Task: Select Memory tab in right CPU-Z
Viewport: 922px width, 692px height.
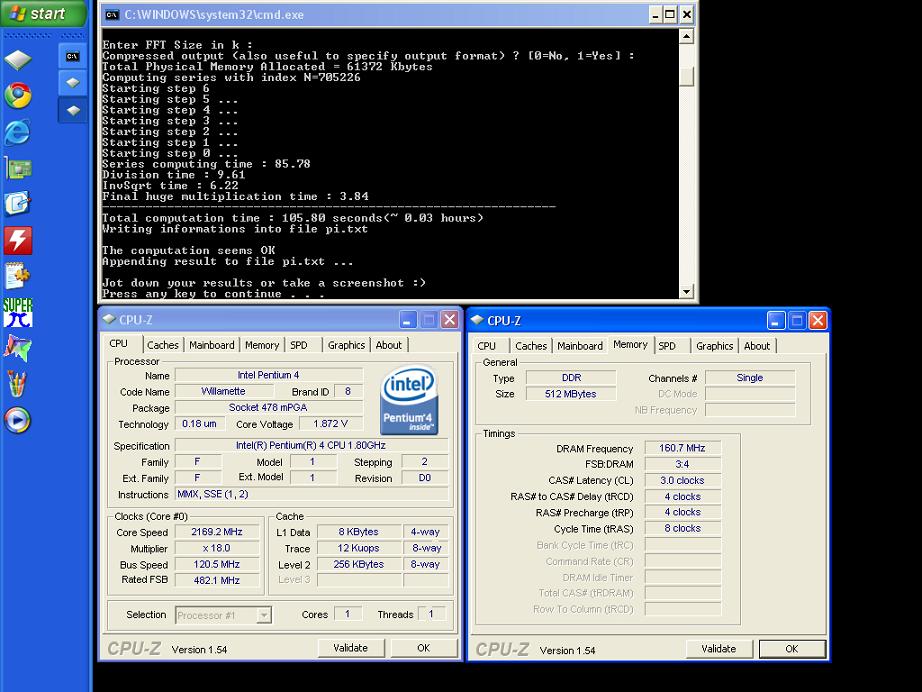Action: point(630,345)
